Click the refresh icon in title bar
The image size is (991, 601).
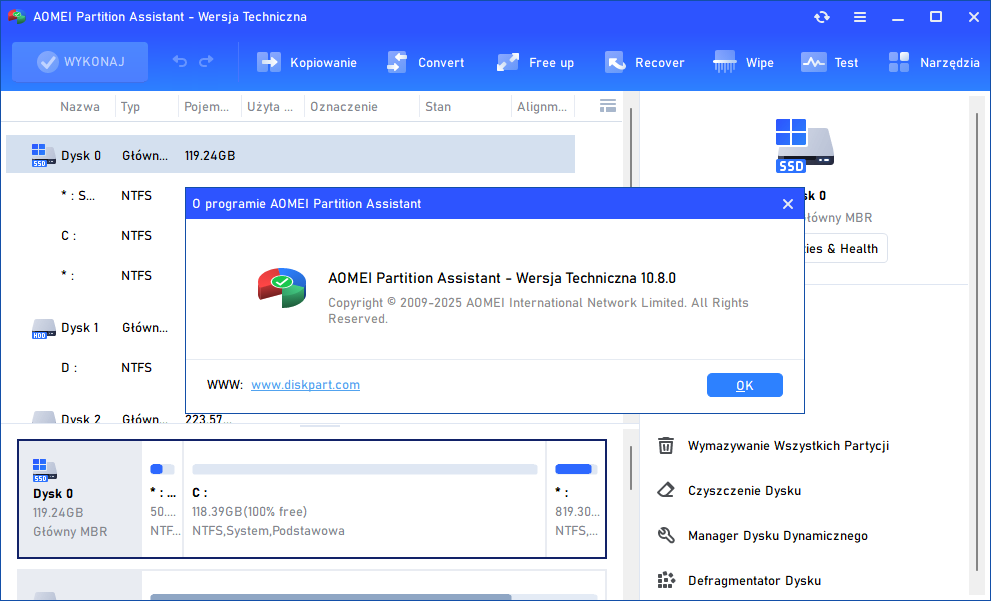822,17
